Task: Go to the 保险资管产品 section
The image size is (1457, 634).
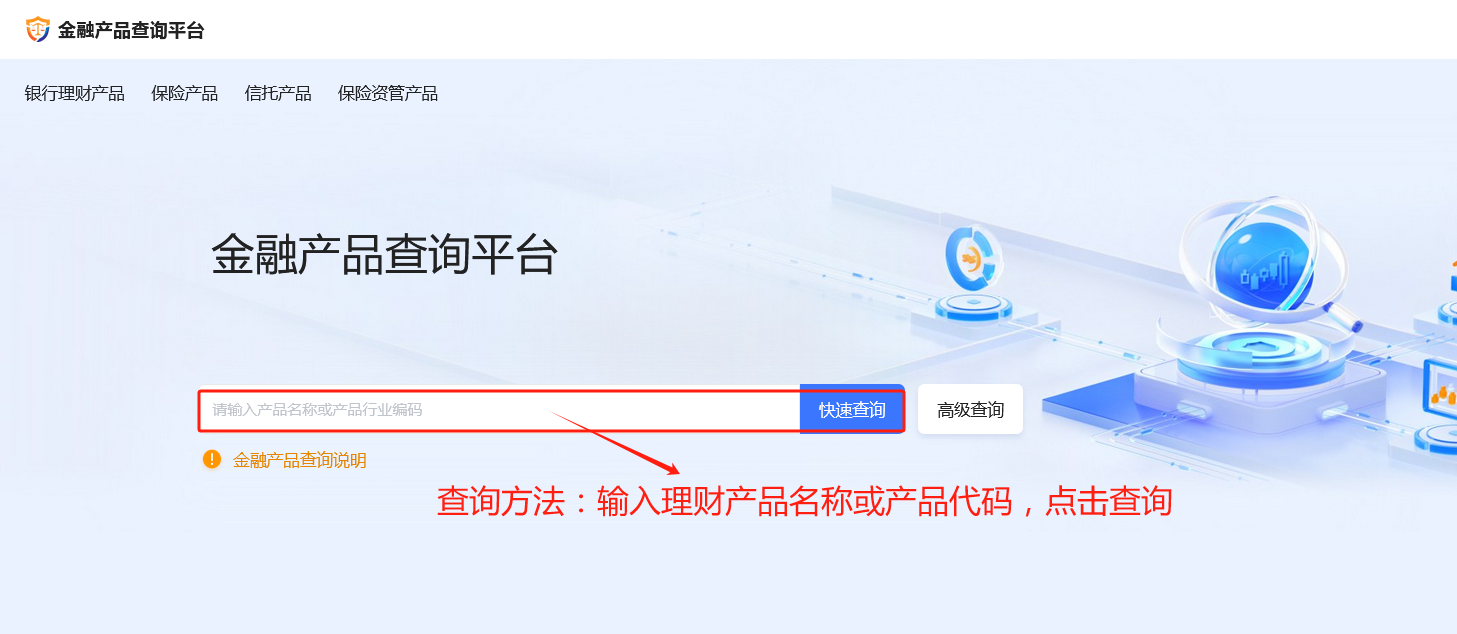Action: click(388, 93)
